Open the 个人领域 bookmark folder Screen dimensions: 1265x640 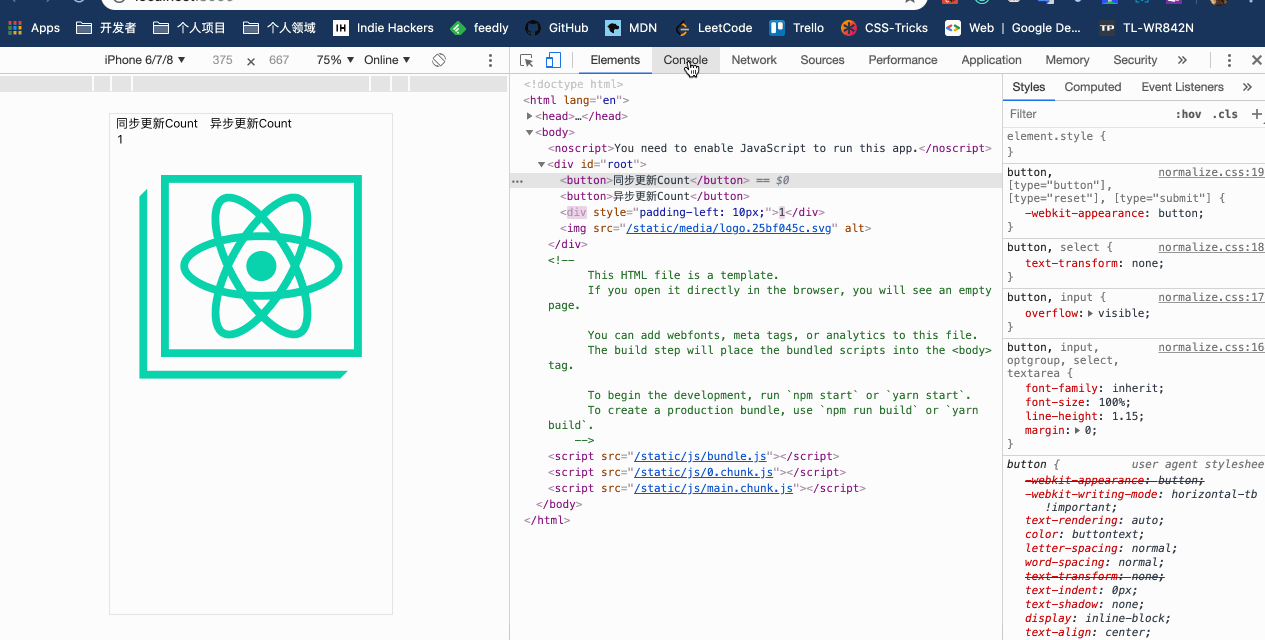click(x=280, y=28)
